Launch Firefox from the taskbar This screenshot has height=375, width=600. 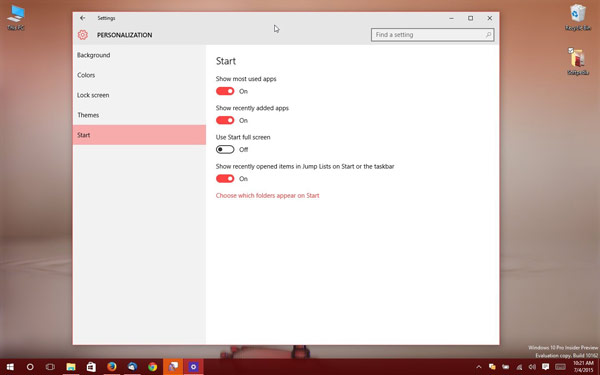(x=112, y=367)
